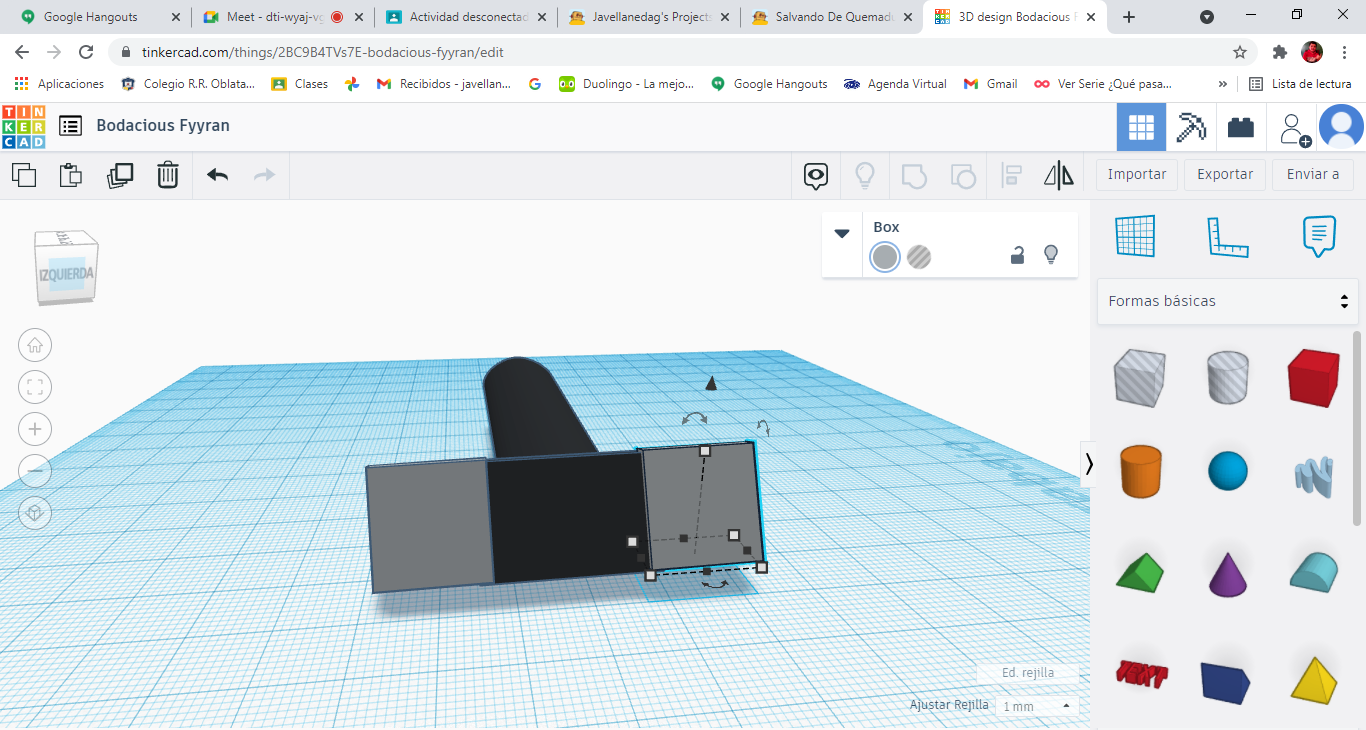Reload the page

pyautogui.click(x=86, y=52)
